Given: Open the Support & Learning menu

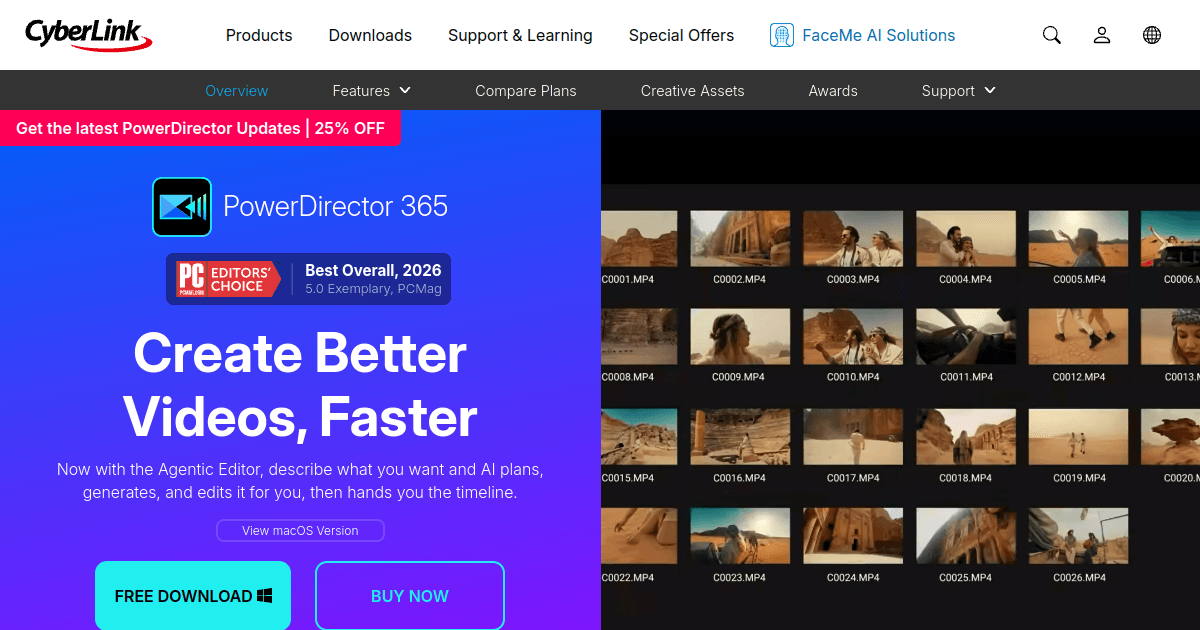Looking at the screenshot, I should (x=520, y=35).
